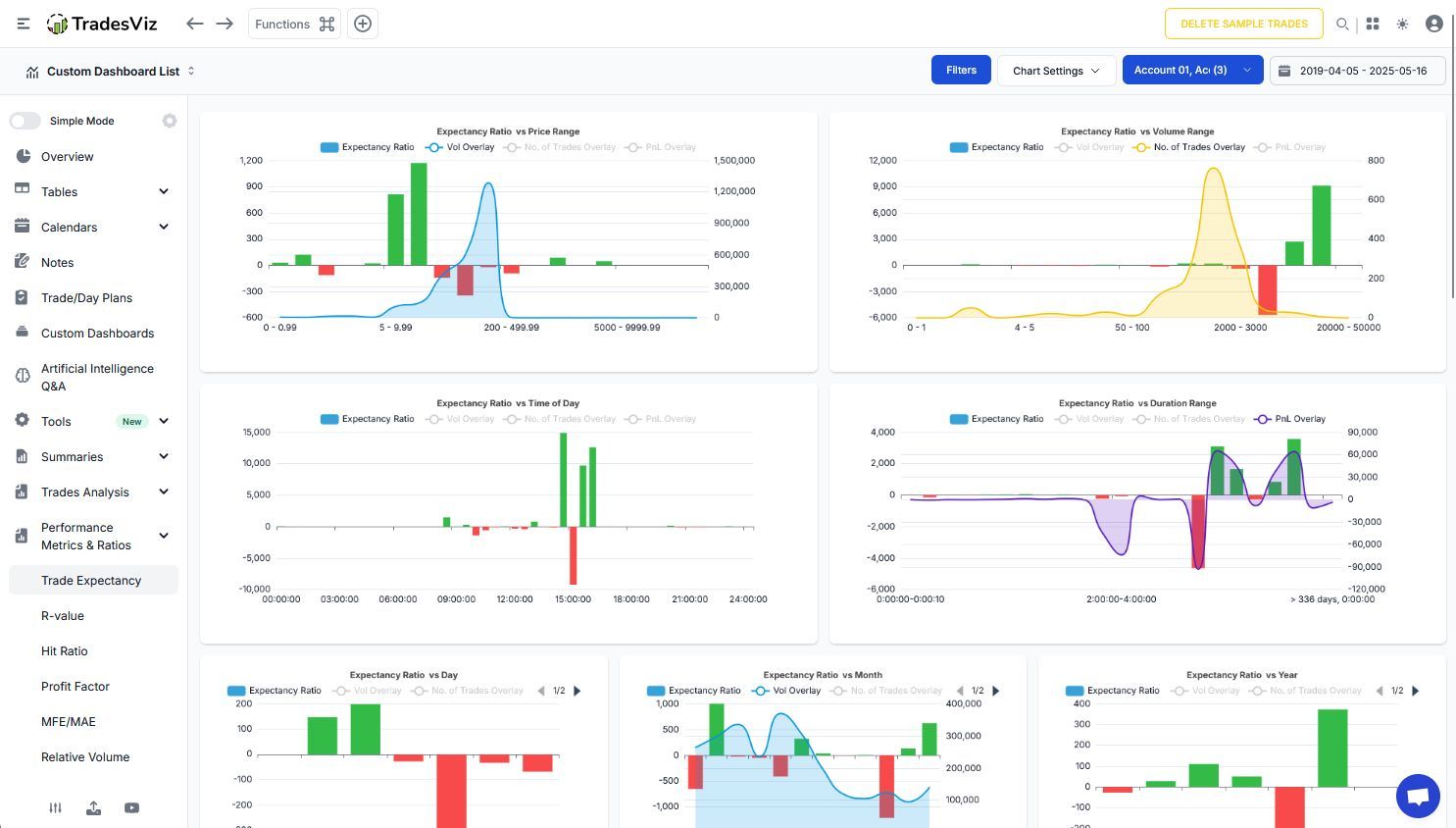
Task: Click Expectancy Ratio blue swatch in Year chart
Action: point(1075,691)
